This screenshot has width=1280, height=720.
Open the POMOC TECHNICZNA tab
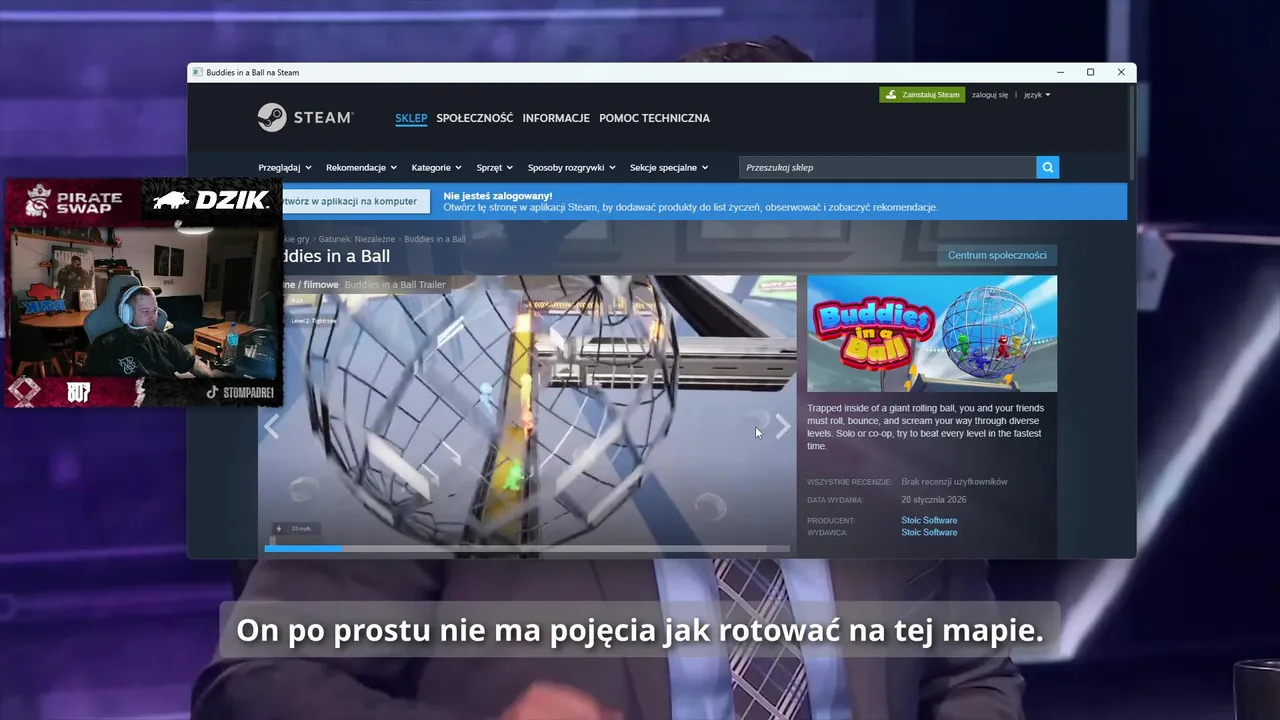tap(654, 118)
